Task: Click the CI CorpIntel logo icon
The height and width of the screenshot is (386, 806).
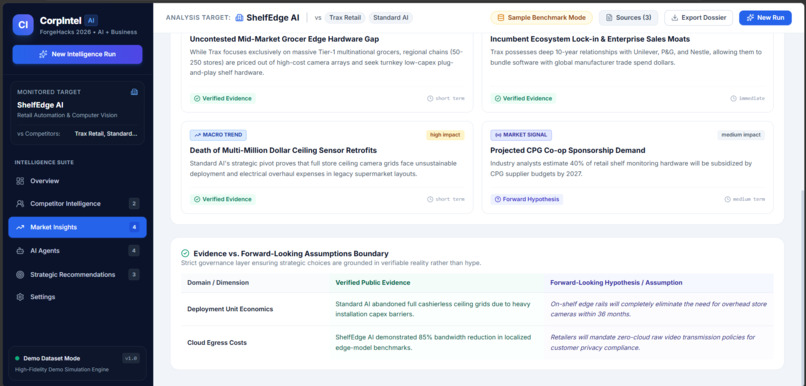Action: click(23, 25)
